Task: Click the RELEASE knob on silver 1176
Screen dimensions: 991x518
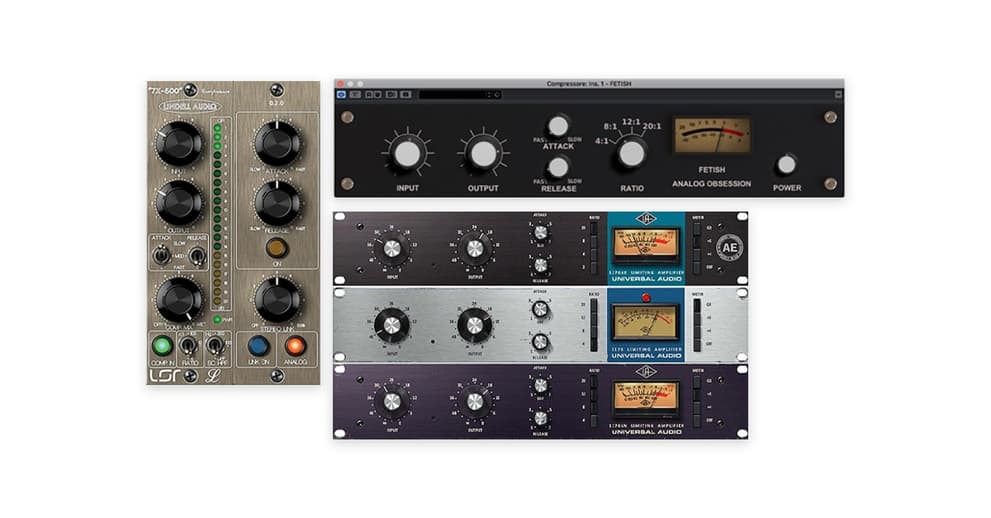Action: [540, 342]
